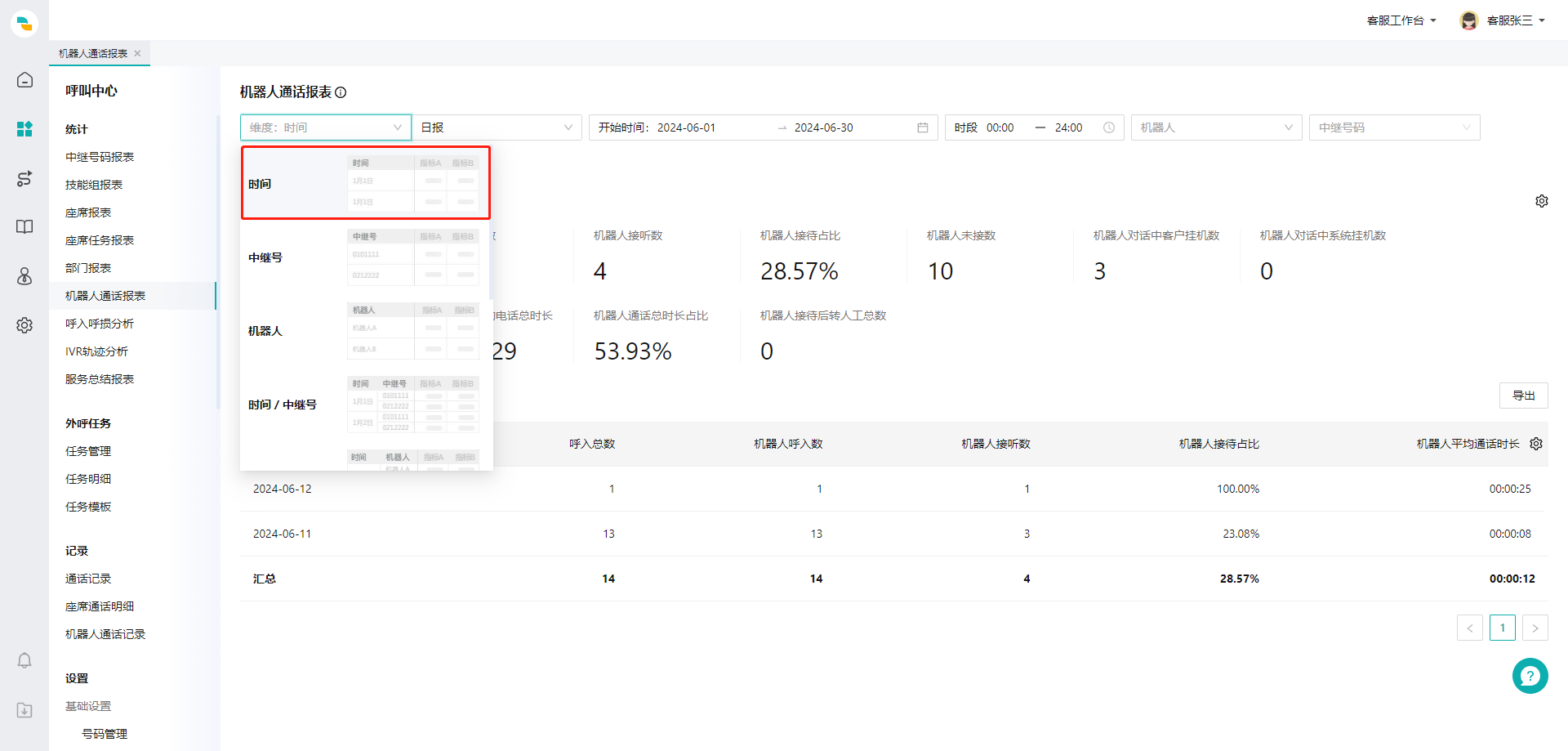Open the gear settings icon in left rail

[24, 325]
